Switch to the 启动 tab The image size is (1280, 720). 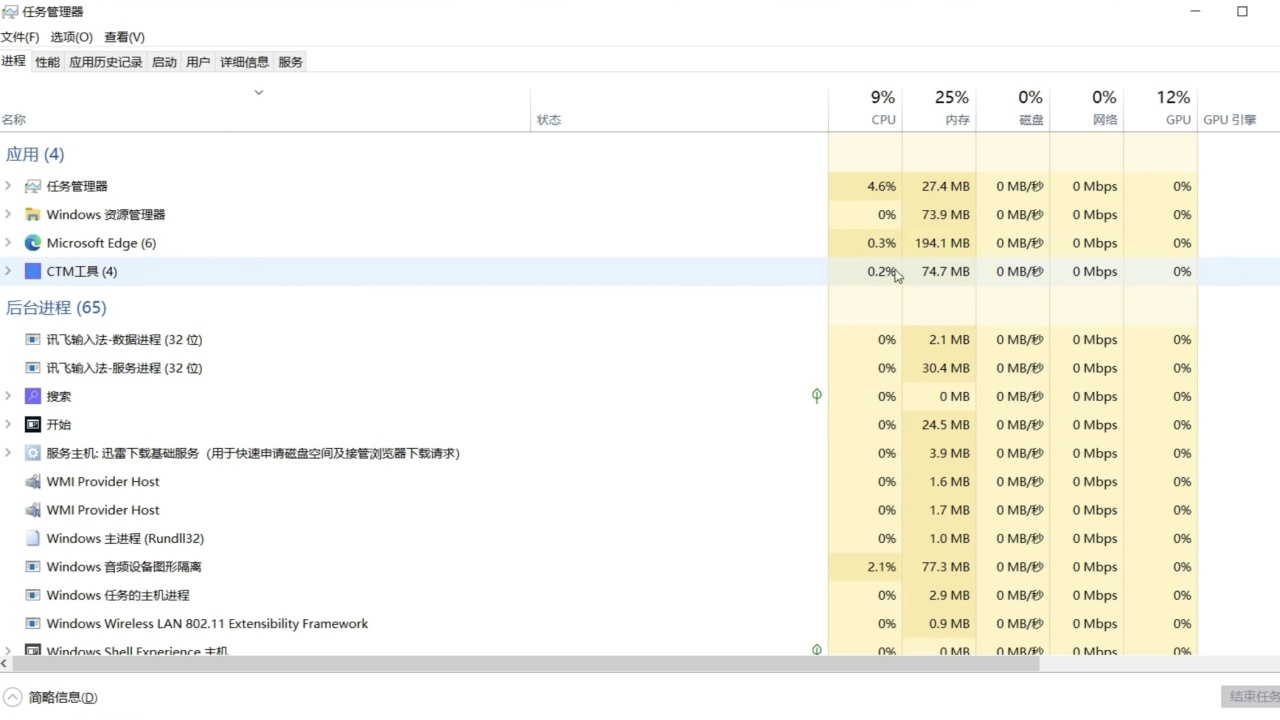pos(164,62)
